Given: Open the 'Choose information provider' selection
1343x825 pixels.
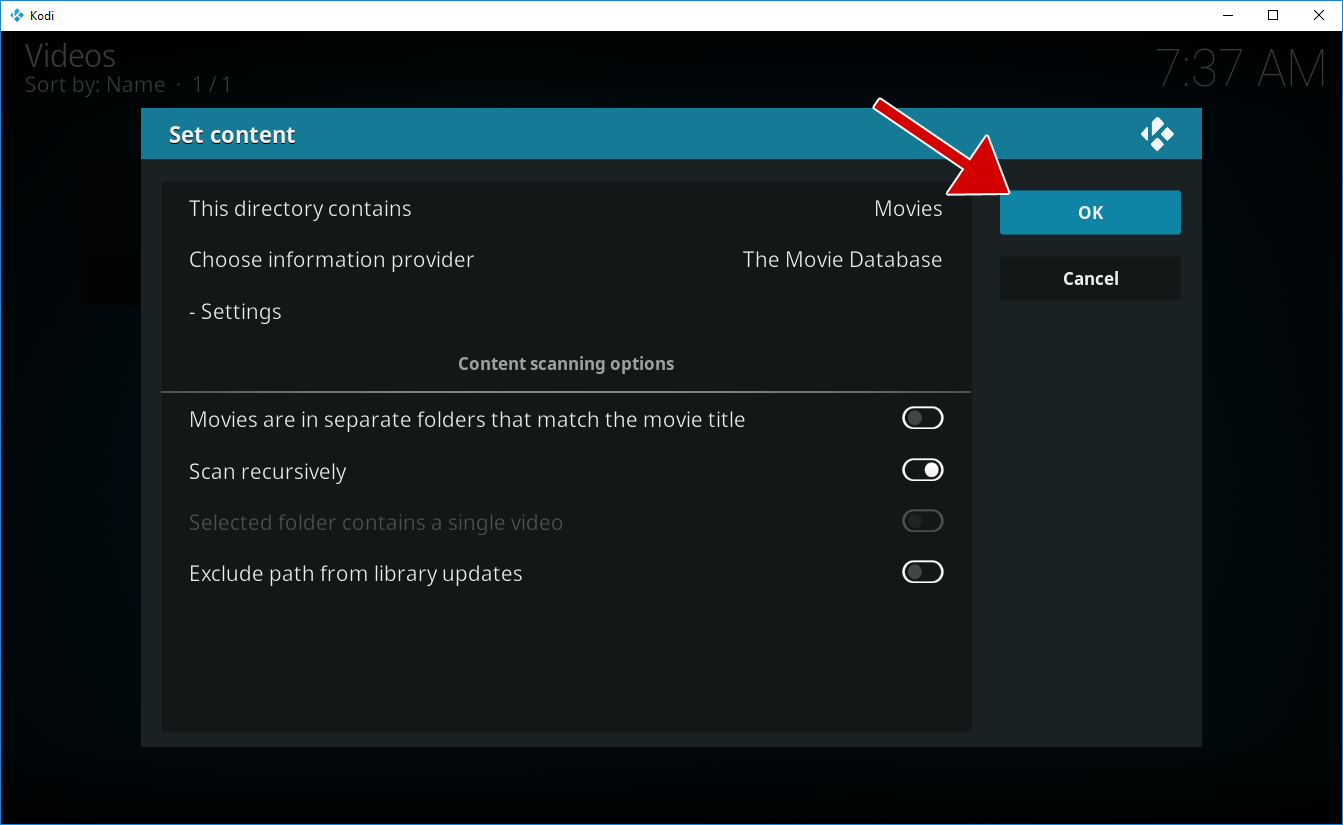Looking at the screenshot, I should 565,260.
